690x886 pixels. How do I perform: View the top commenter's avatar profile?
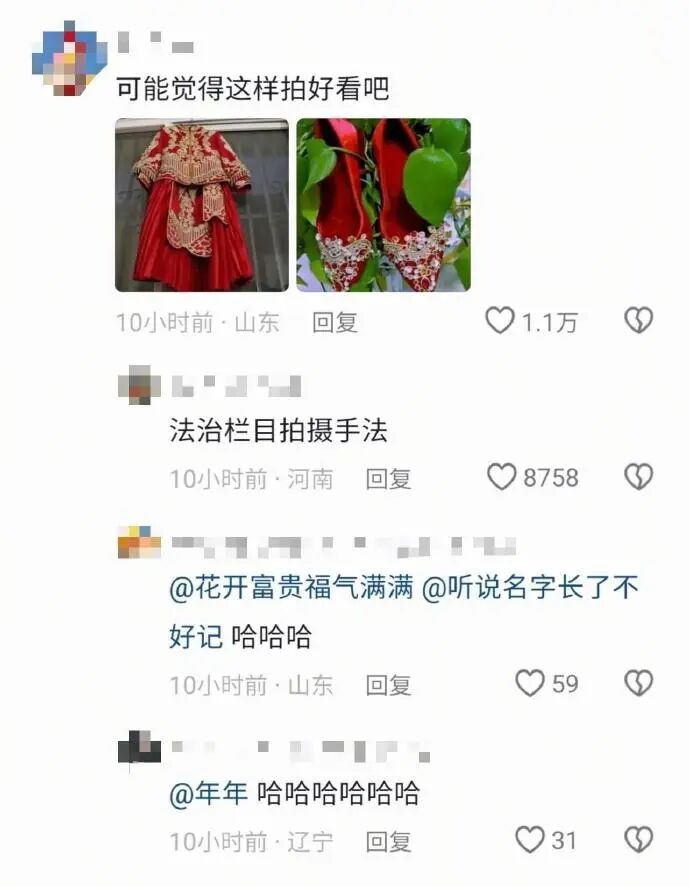click(x=70, y=58)
